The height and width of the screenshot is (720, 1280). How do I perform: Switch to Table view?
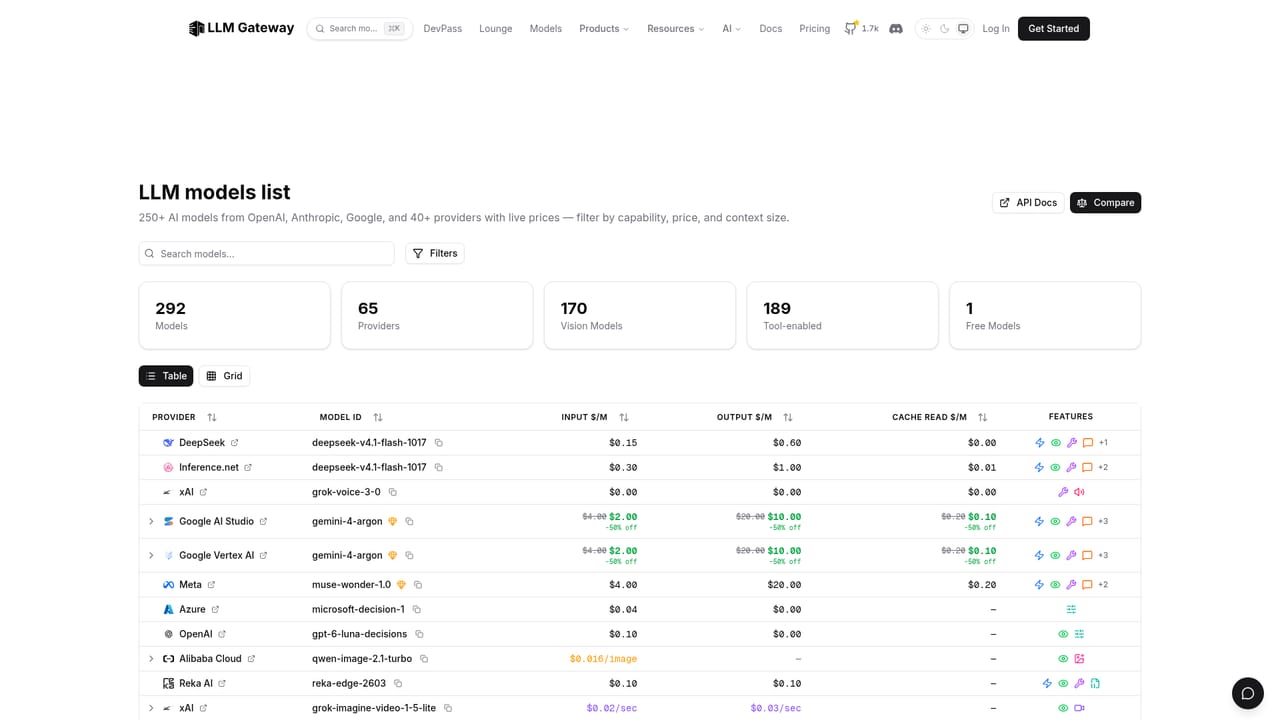166,376
